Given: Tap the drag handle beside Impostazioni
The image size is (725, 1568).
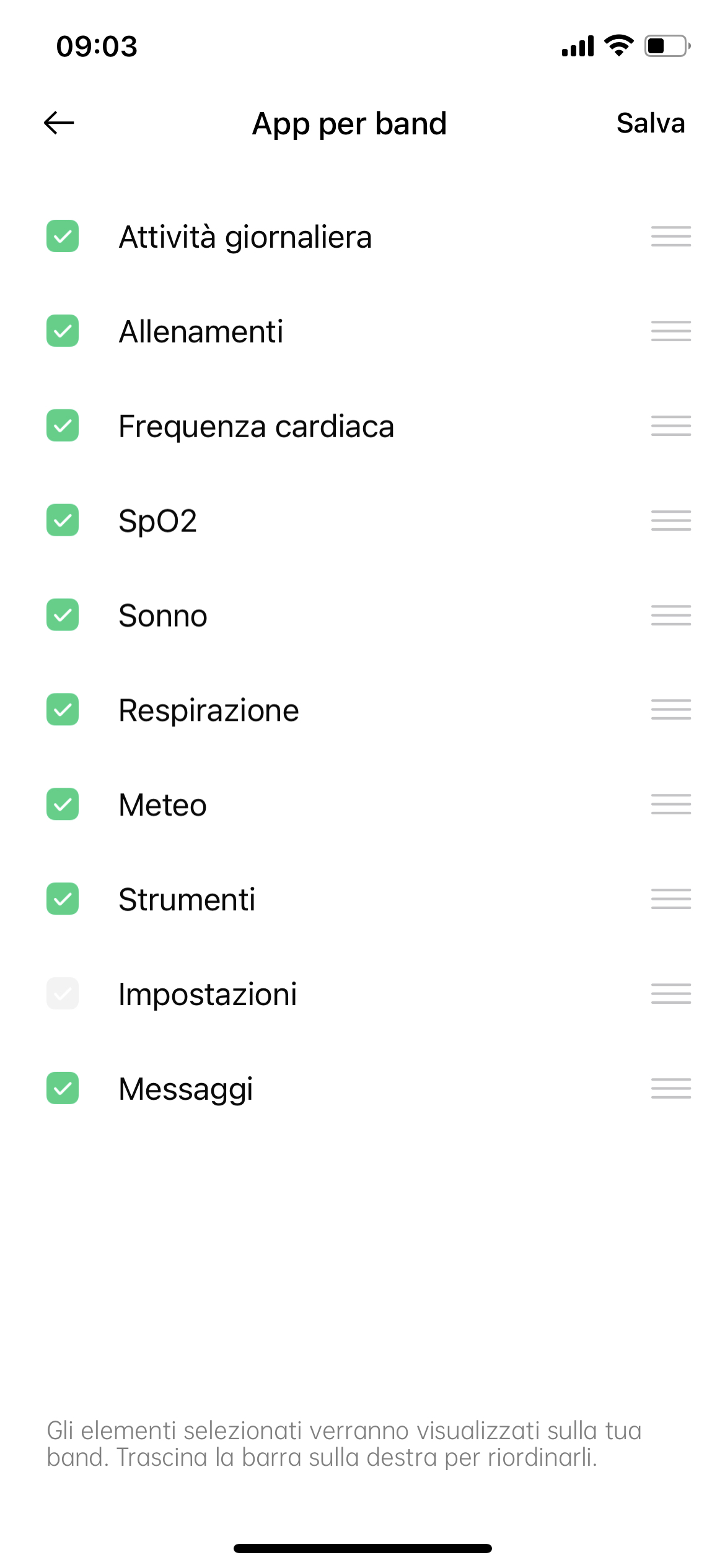Looking at the screenshot, I should [x=670, y=994].
